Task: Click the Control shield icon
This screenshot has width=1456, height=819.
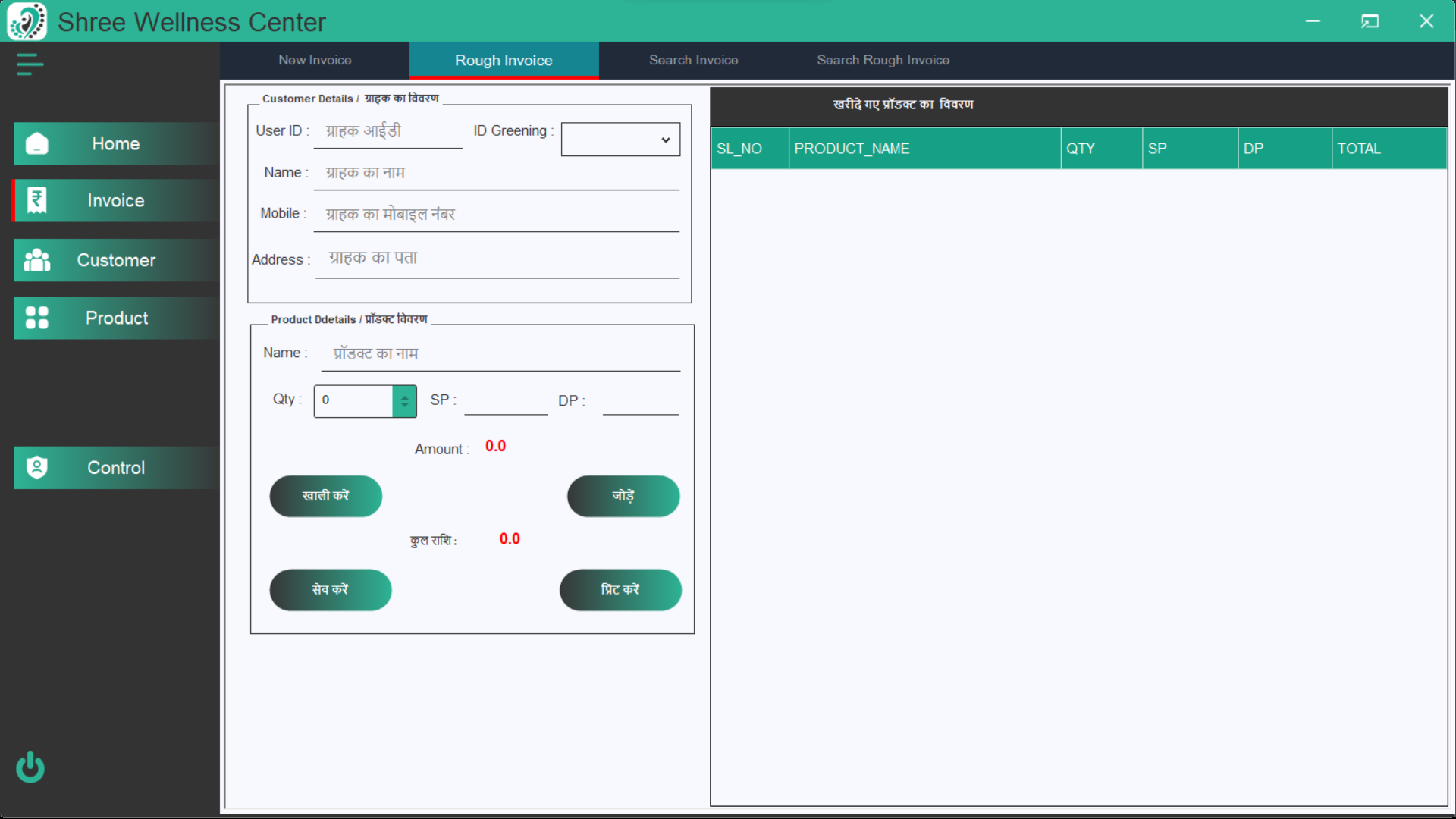Action: [x=36, y=467]
